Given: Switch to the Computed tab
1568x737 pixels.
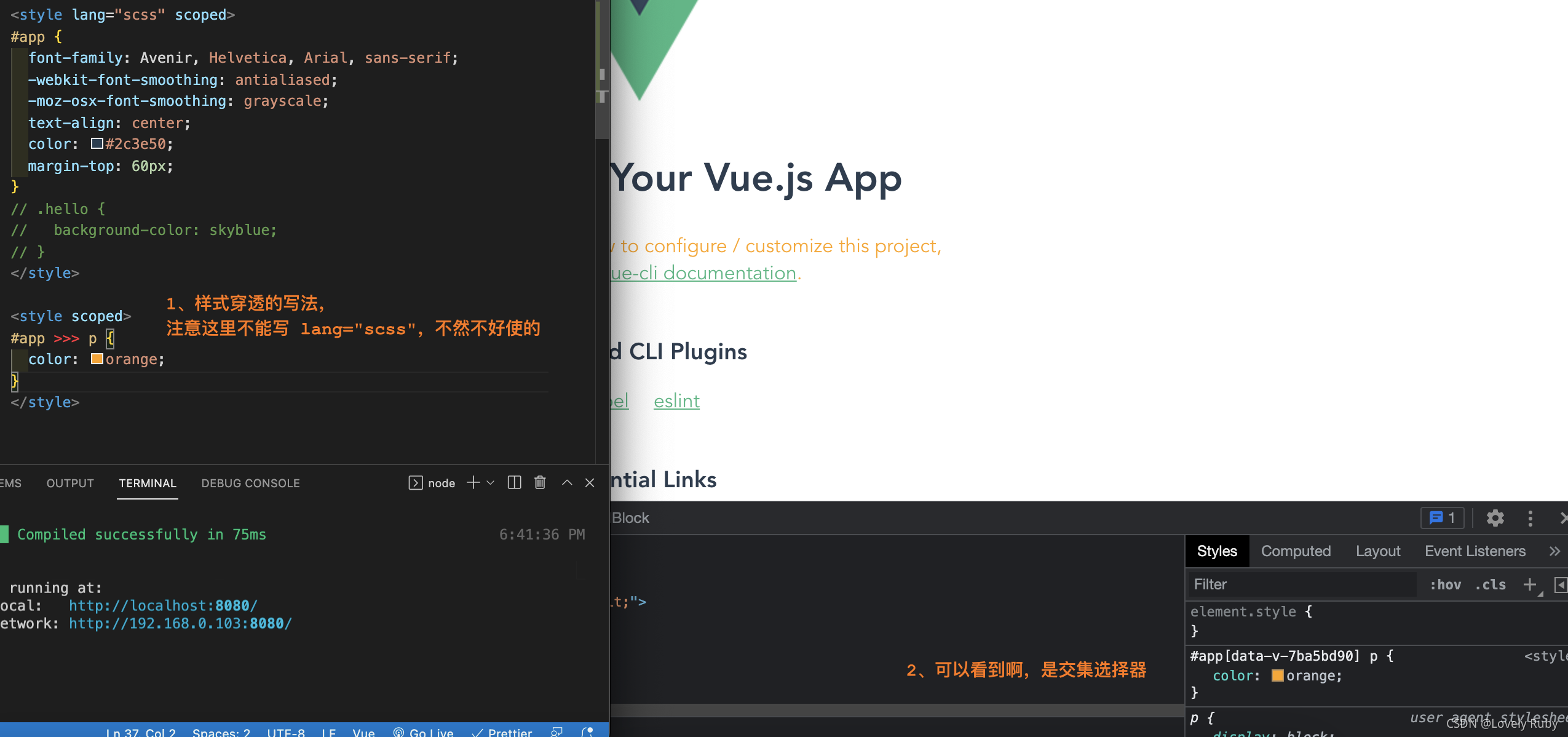Looking at the screenshot, I should point(1296,551).
